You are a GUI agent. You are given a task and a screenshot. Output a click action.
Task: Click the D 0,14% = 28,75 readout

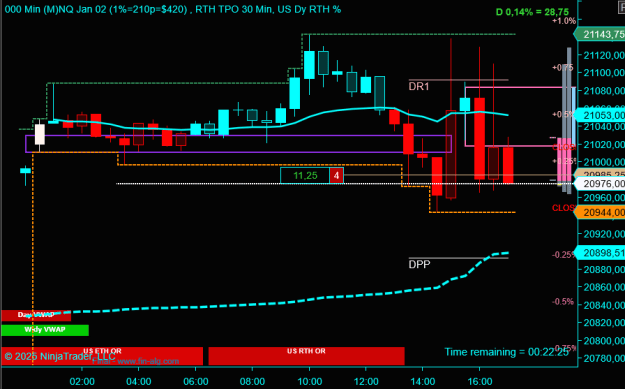point(532,12)
